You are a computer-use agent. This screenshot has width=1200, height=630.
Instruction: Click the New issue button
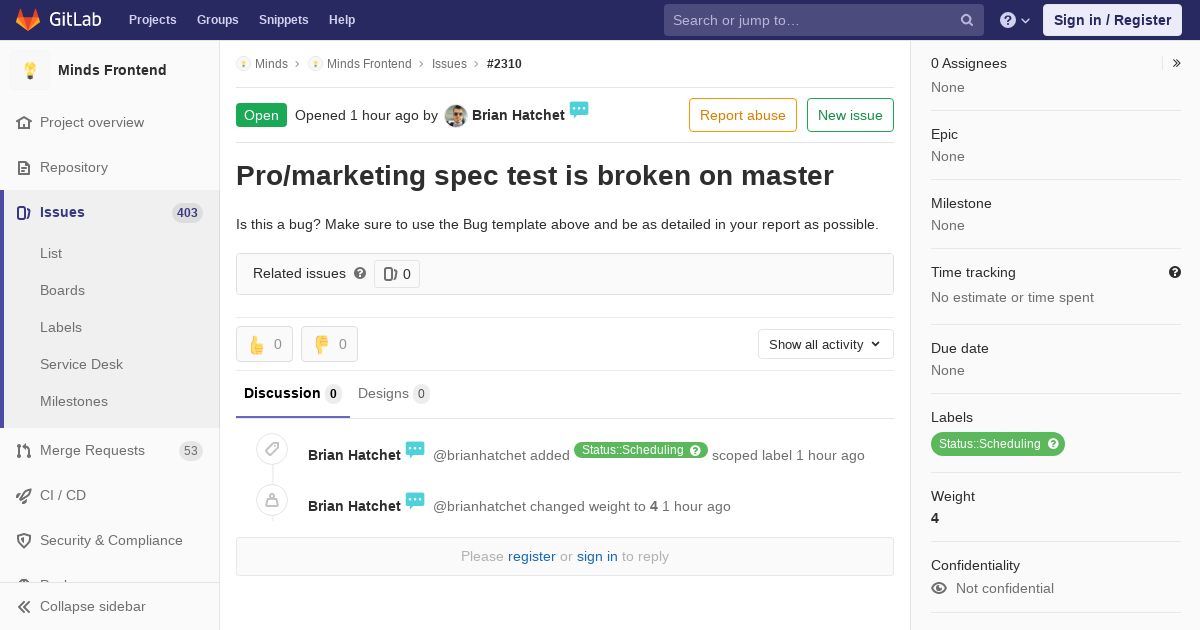point(850,115)
